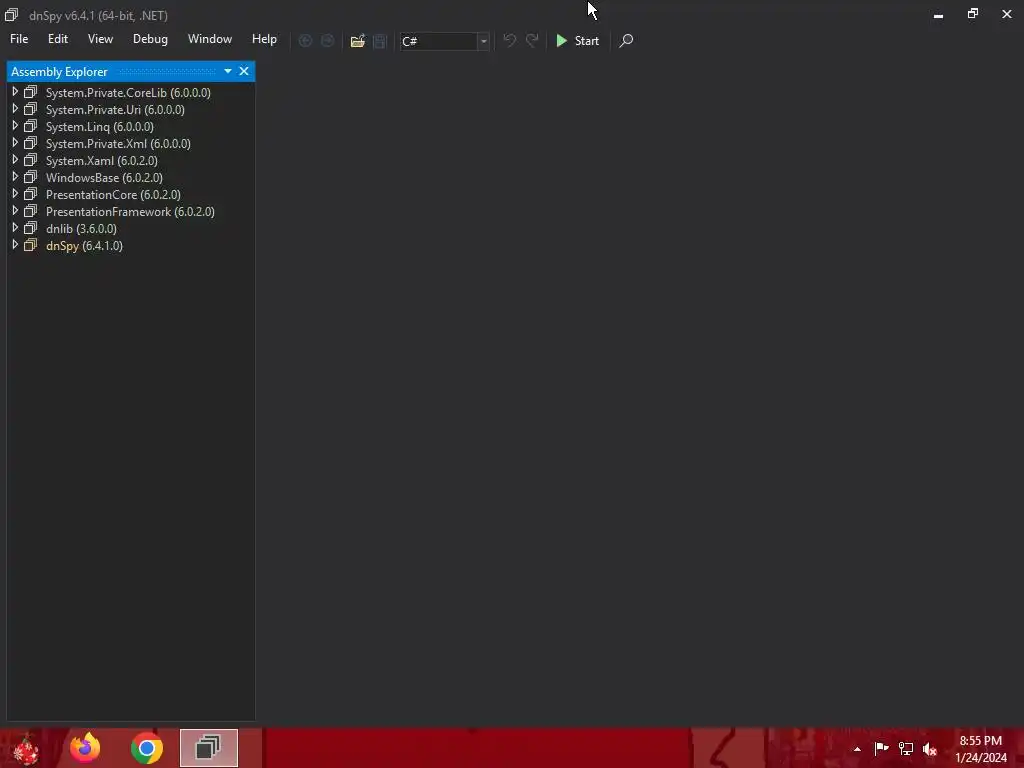Expand System.Private.Uri assembly node
This screenshot has width=1024, height=768.
(x=15, y=109)
